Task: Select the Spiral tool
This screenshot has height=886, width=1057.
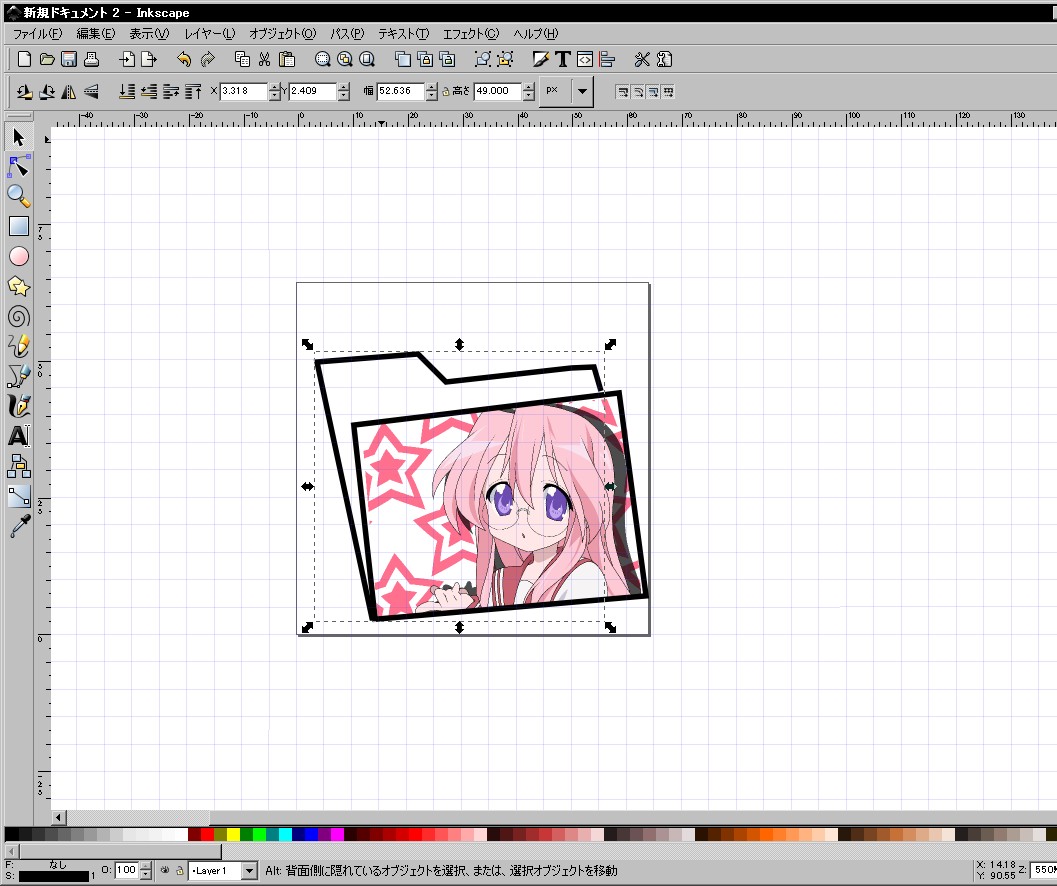Action: pos(18,316)
